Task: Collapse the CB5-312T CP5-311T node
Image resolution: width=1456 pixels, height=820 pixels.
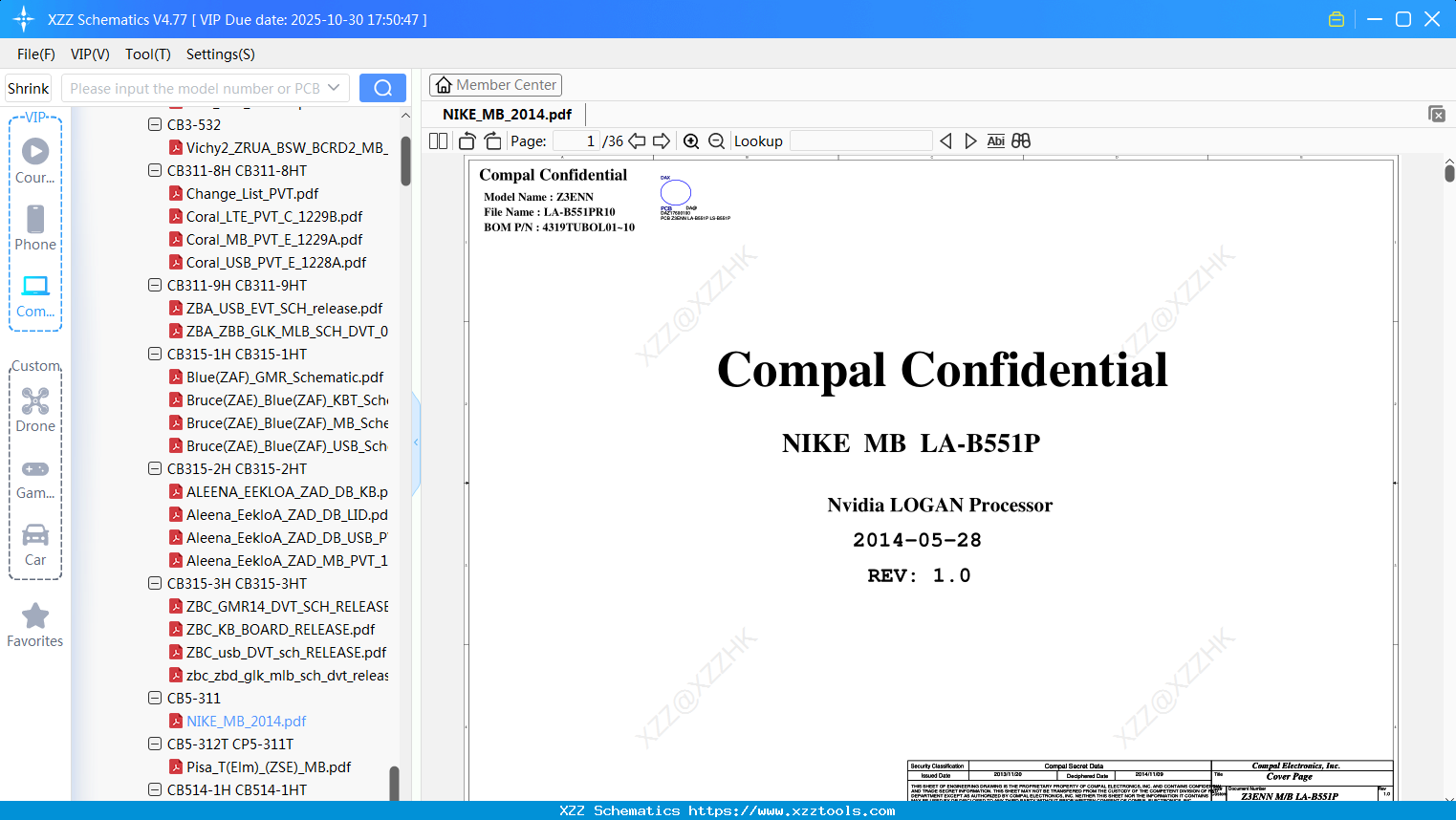Action: (155, 744)
